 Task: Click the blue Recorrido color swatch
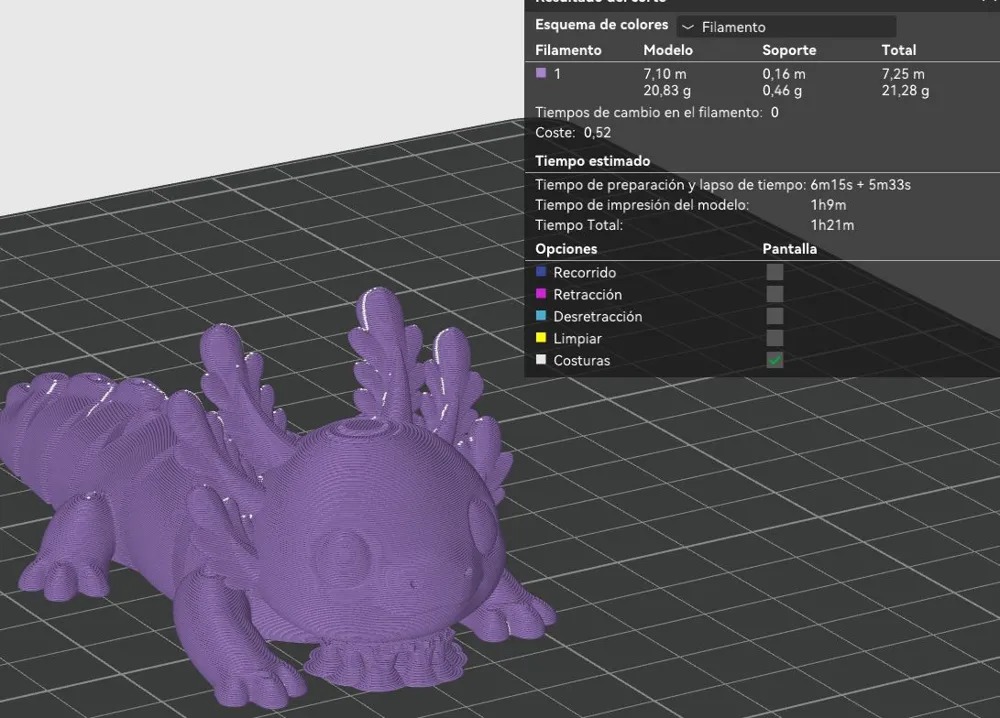tap(541, 272)
